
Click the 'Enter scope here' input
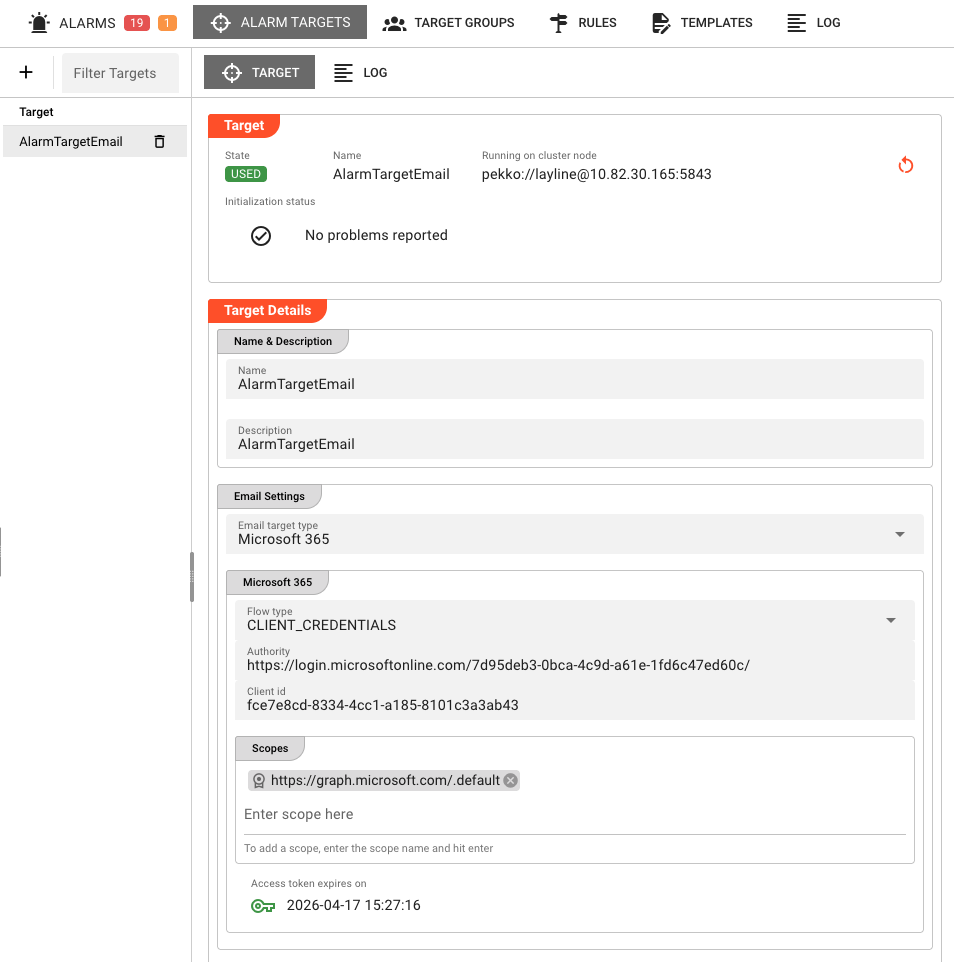(575, 815)
